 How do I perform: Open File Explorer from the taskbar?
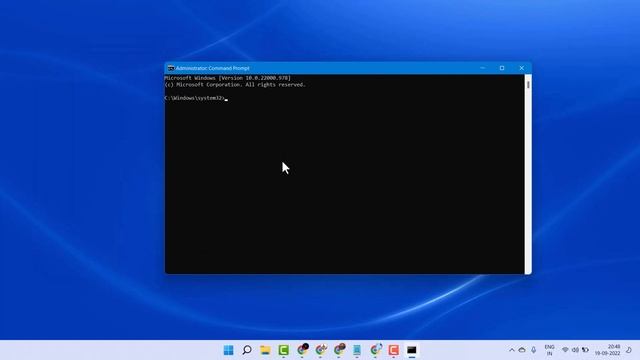[x=265, y=350]
